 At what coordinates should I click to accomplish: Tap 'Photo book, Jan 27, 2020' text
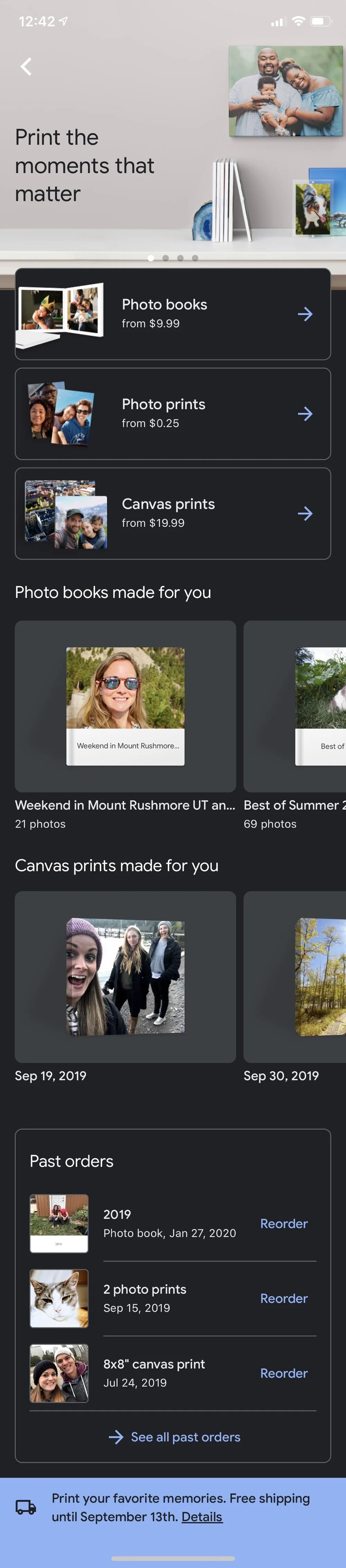pos(170,1233)
